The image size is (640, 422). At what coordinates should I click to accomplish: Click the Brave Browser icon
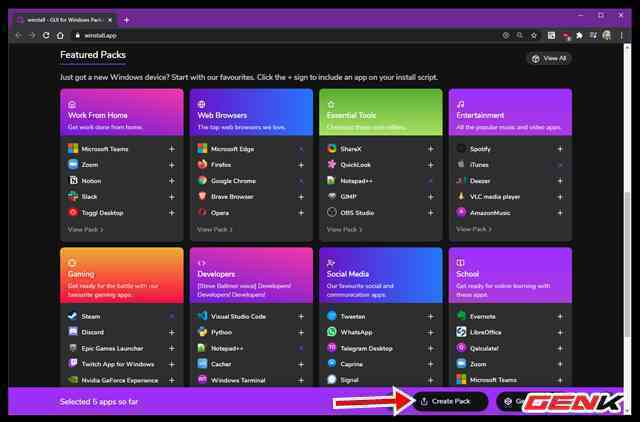click(x=202, y=196)
